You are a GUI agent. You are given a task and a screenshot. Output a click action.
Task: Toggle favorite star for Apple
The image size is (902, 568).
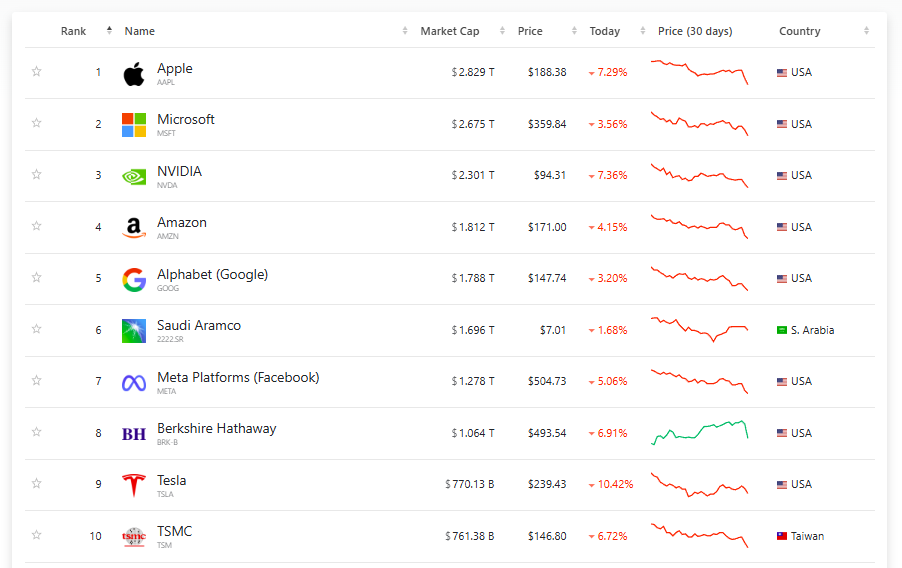tap(37, 71)
